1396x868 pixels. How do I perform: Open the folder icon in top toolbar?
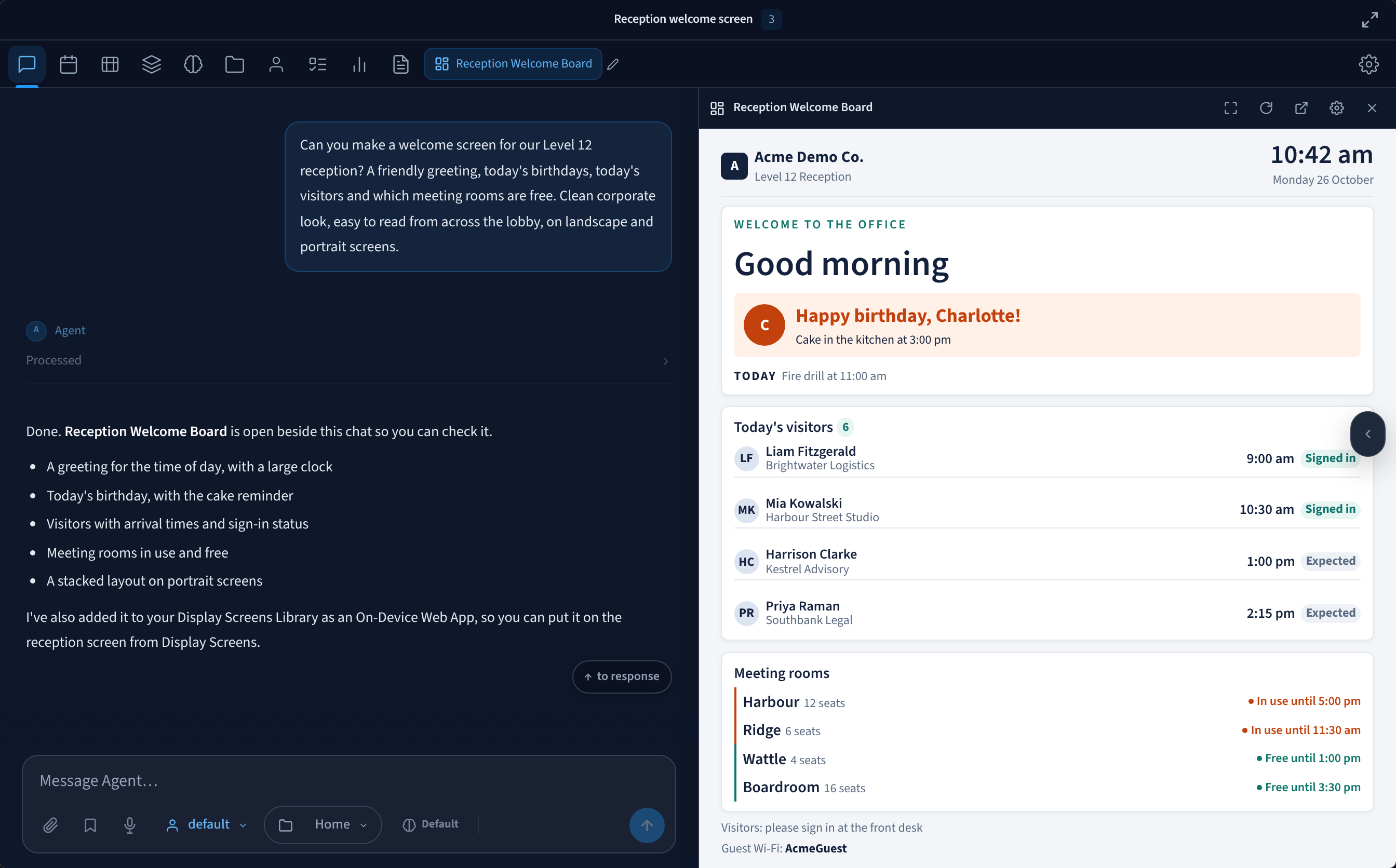(x=234, y=64)
